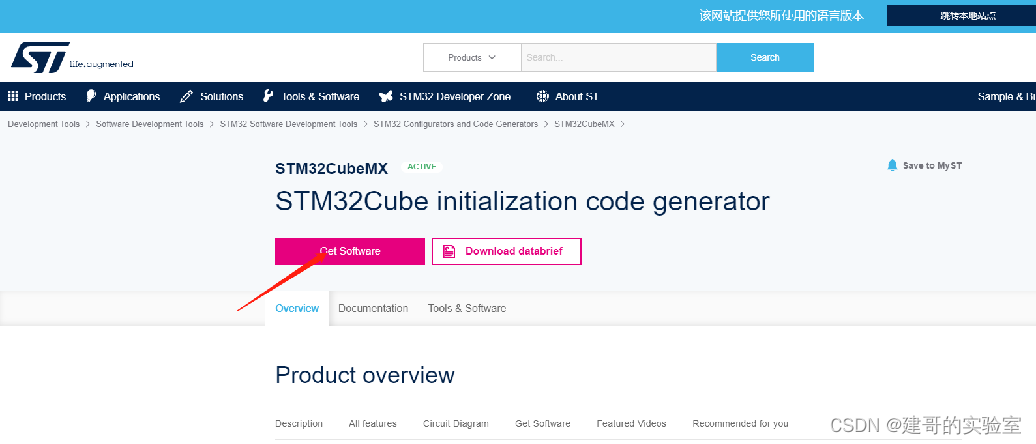The width and height of the screenshot is (1036, 444).
Task: Open the Products dropdown beside search
Action: click(x=472, y=57)
